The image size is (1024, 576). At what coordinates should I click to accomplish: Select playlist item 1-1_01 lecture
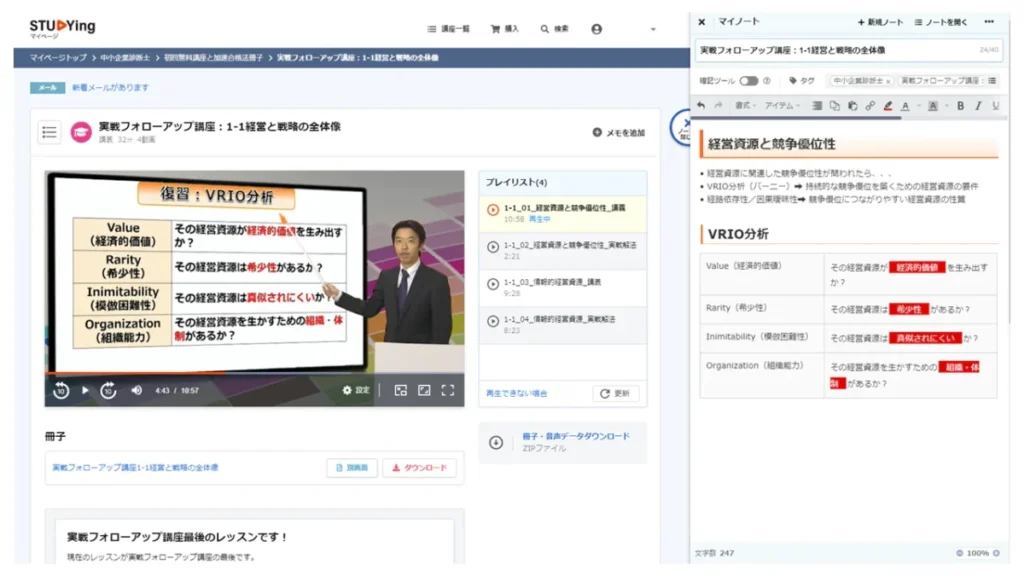(563, 214)
